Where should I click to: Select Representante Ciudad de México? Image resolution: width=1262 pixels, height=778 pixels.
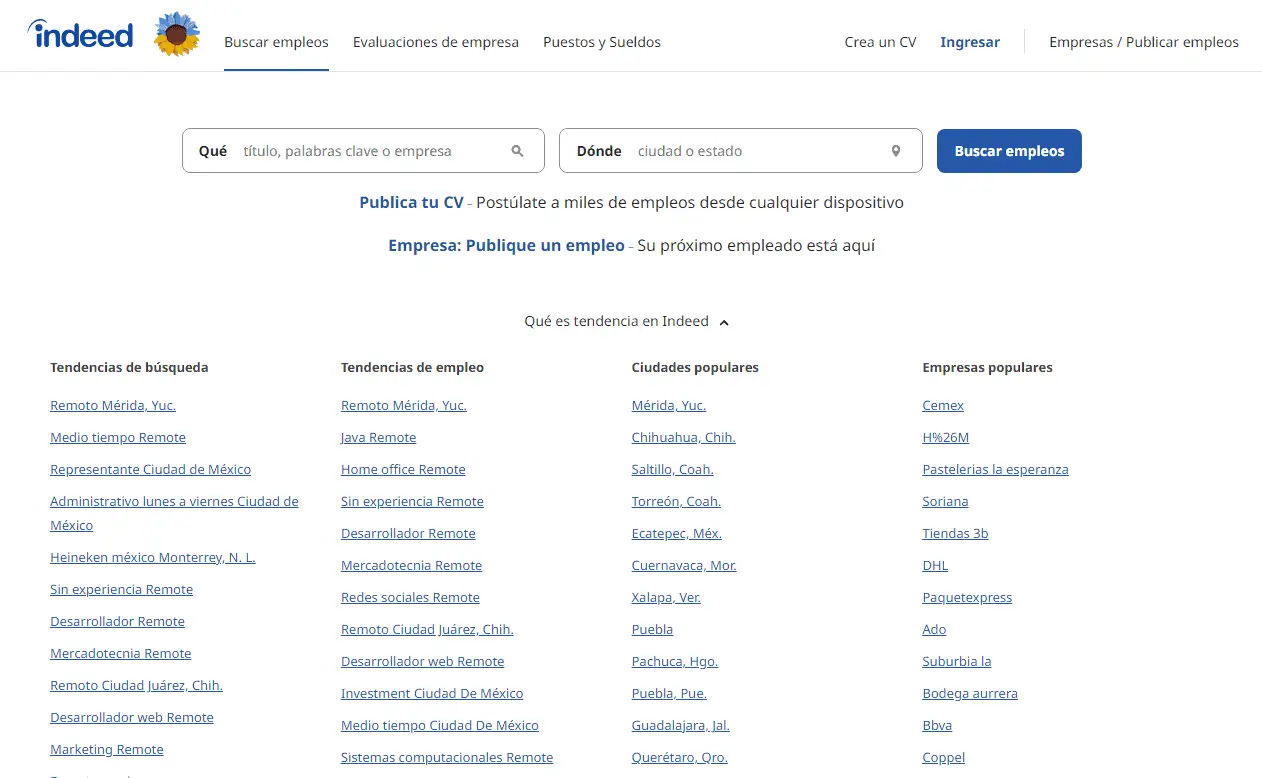pyautogui.click(x=151, y=469)
